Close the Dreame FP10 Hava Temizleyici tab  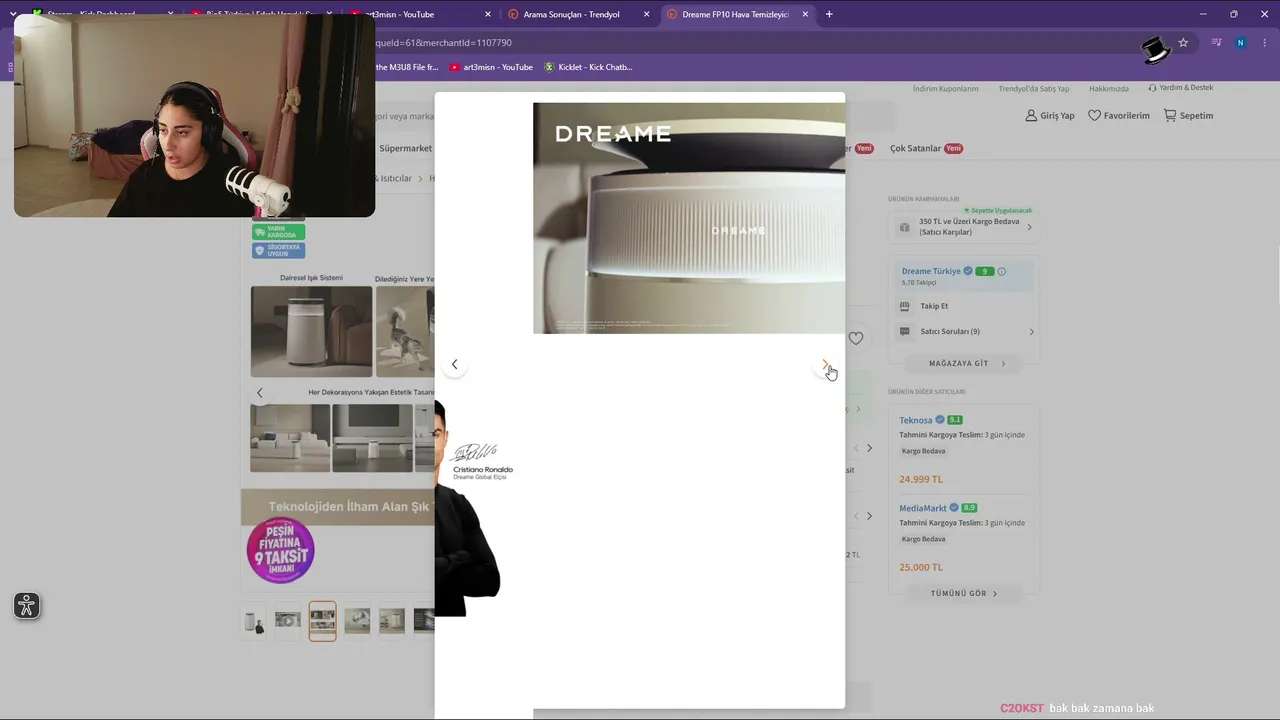pyautogui.click(x=805, y=14)
